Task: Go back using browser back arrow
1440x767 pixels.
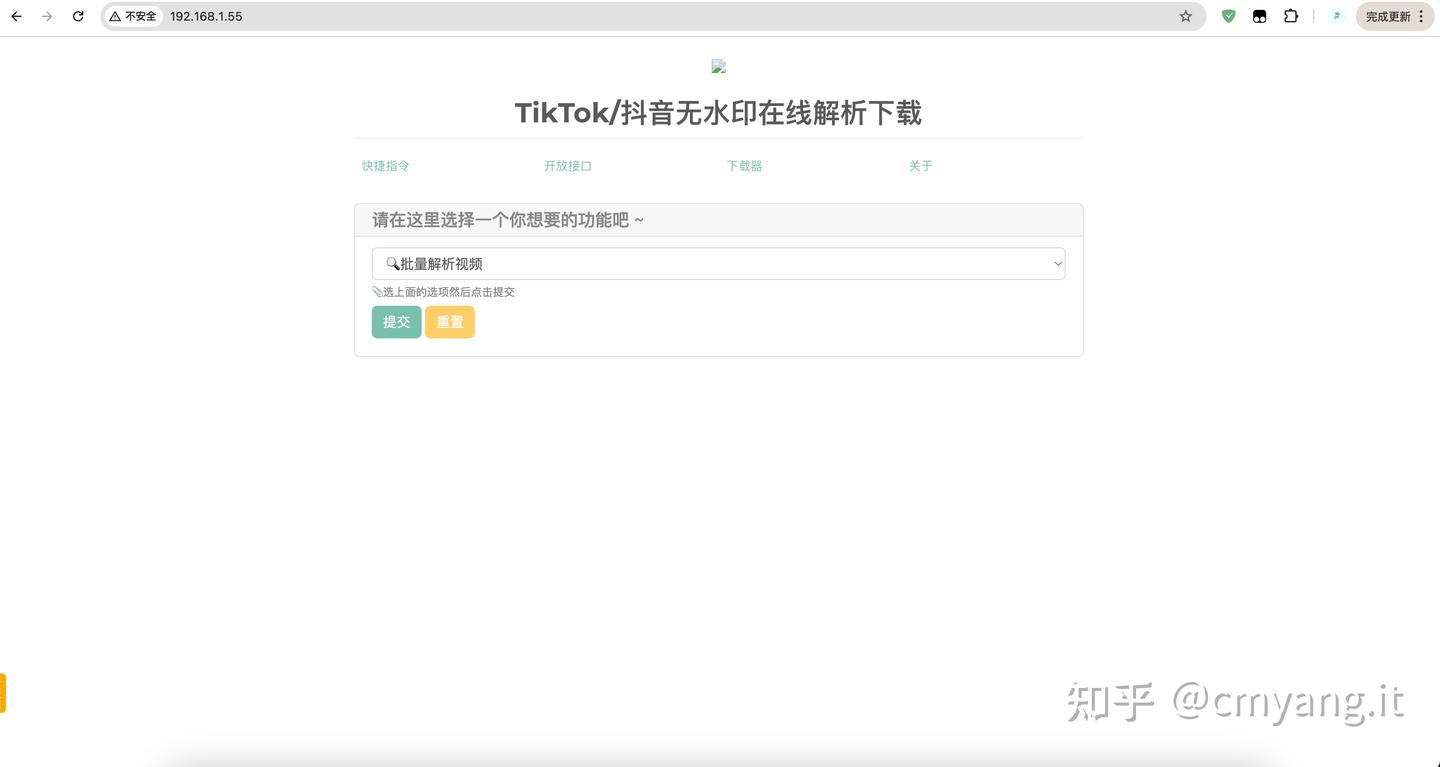Action: pyautogui.click(x=16, y=16)
